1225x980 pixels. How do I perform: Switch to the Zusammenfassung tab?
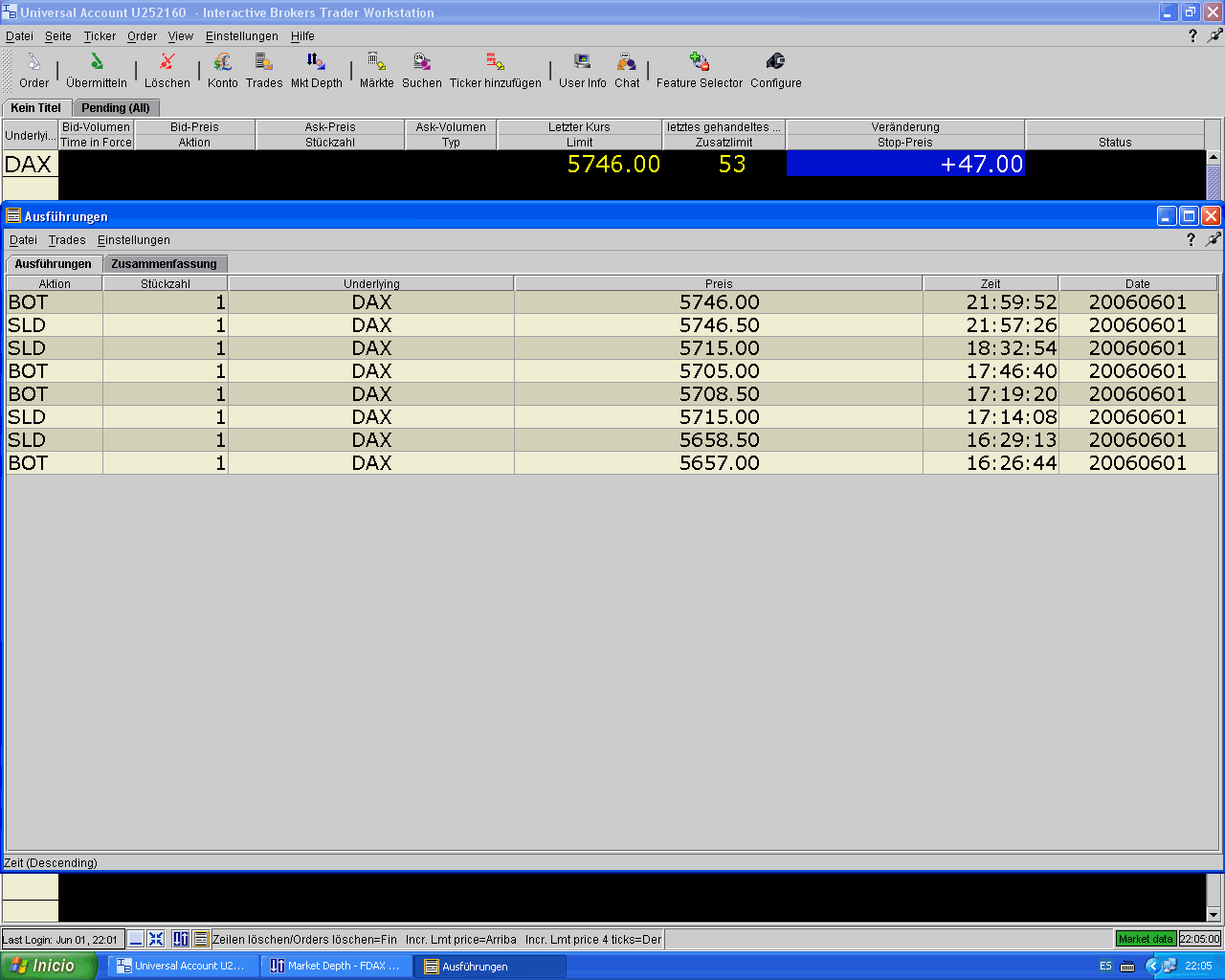[x=165, y=264]
